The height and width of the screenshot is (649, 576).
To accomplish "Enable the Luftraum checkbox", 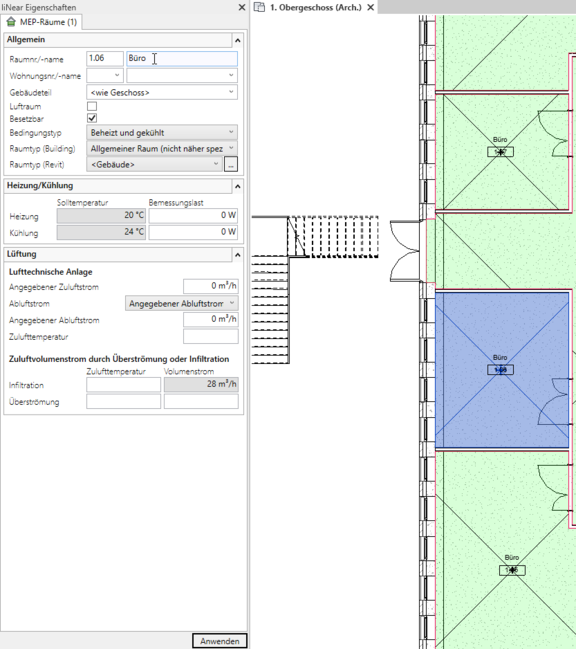I will click(x=92, y=106).
